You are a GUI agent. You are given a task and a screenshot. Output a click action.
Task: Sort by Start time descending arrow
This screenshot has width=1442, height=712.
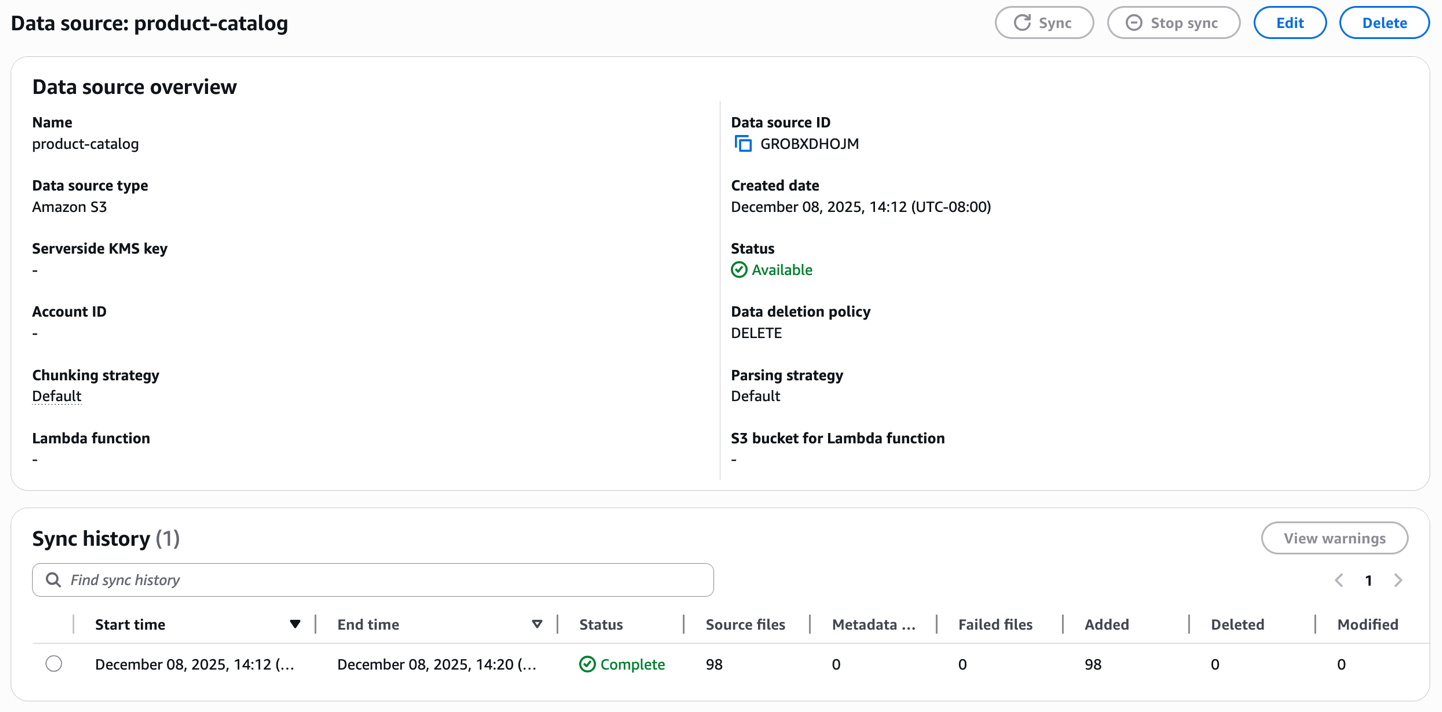295,624
